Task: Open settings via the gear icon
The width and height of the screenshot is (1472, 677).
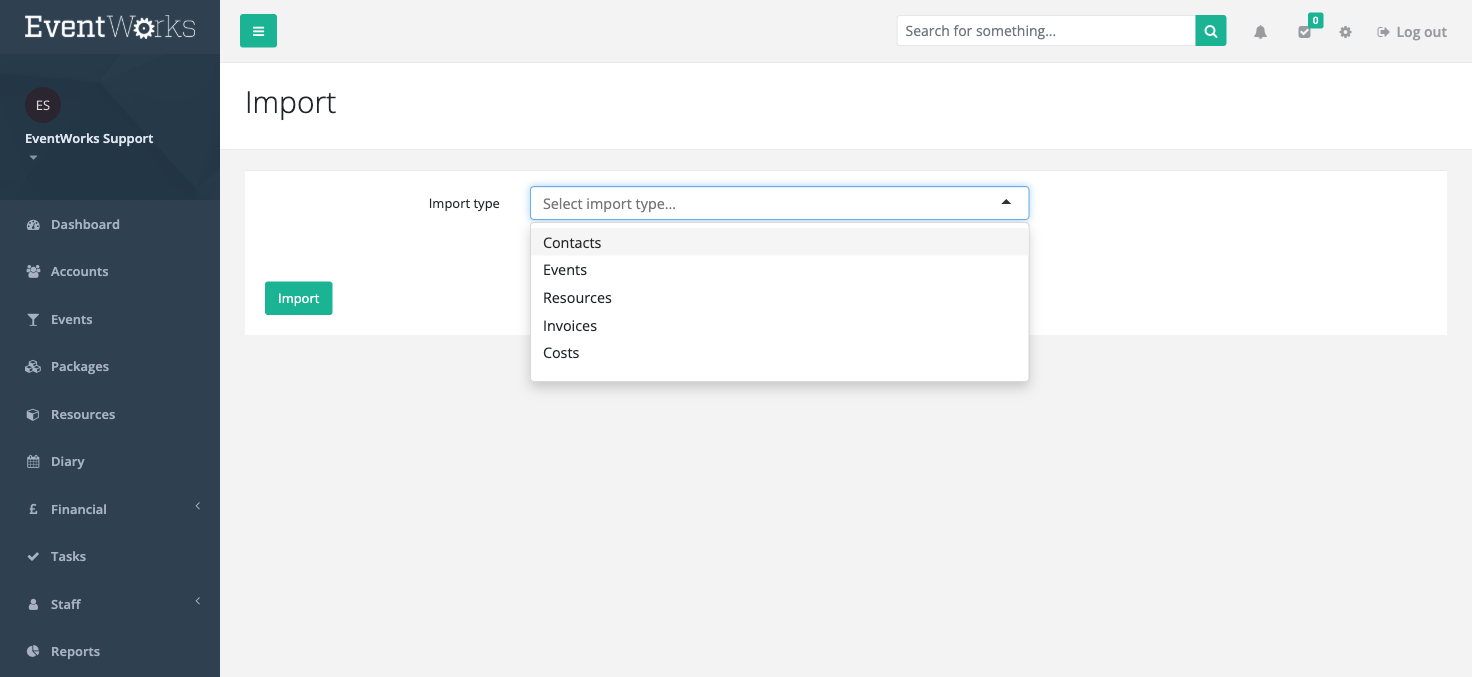Action: coord(1345,32)
